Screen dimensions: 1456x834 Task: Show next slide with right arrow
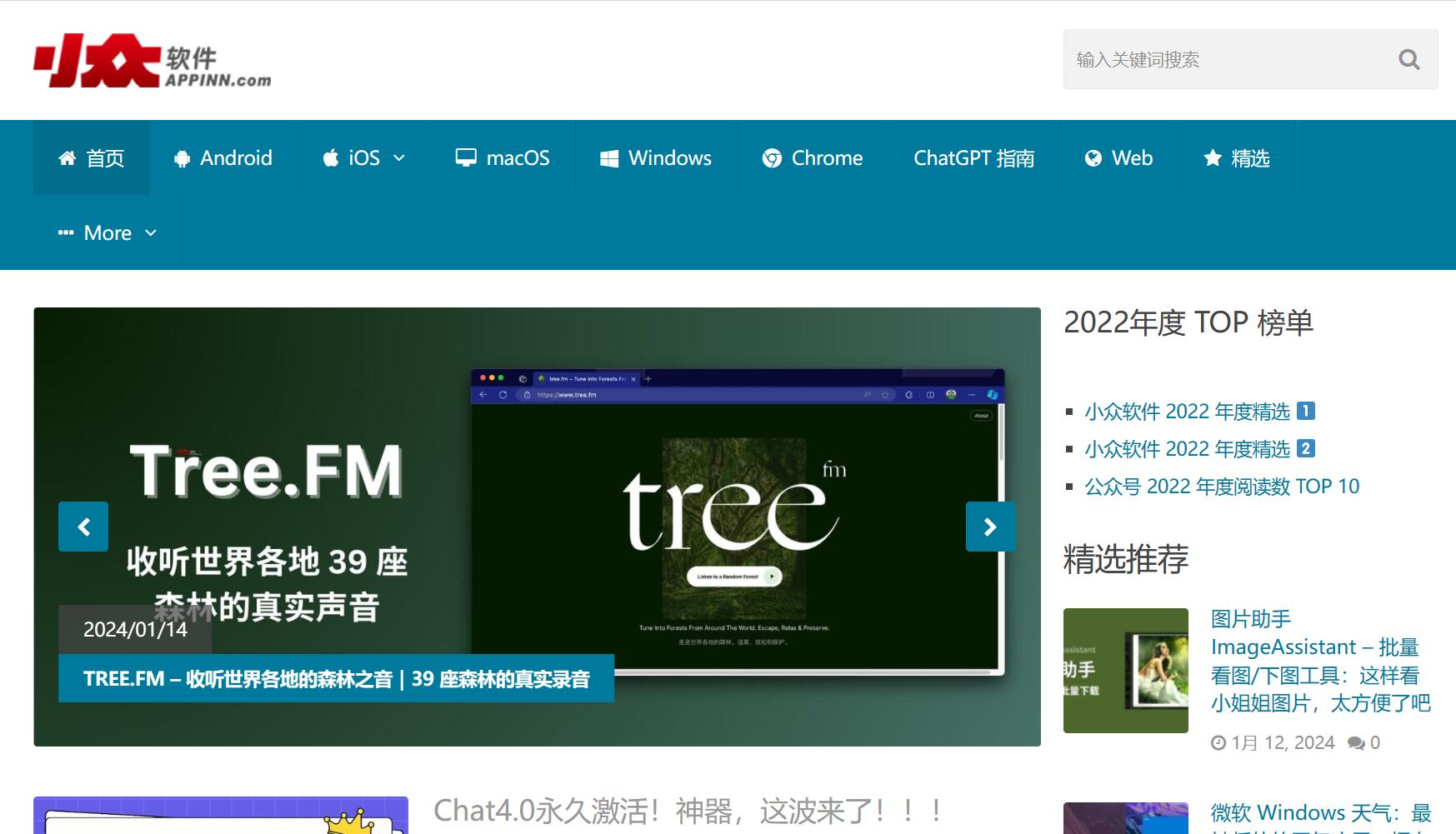(x=990, y=527)
